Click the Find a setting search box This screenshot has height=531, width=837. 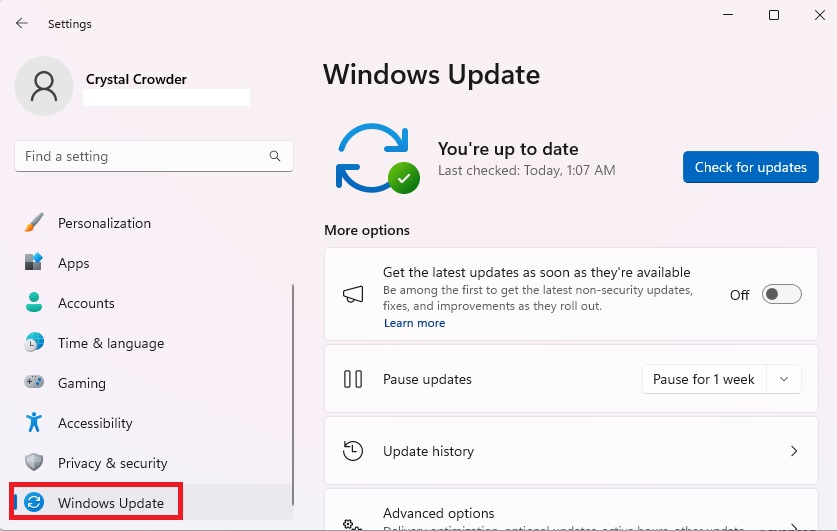pyautogui.click(x=154, y=156)
